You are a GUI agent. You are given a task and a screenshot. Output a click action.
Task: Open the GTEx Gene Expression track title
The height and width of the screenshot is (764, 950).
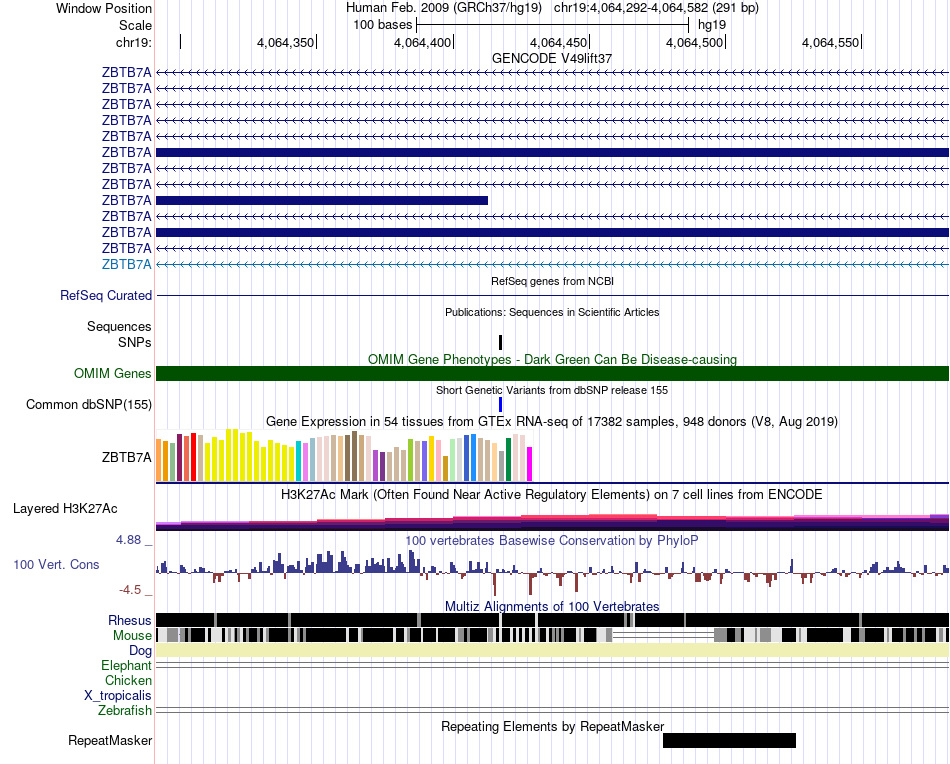click(552, 421)
